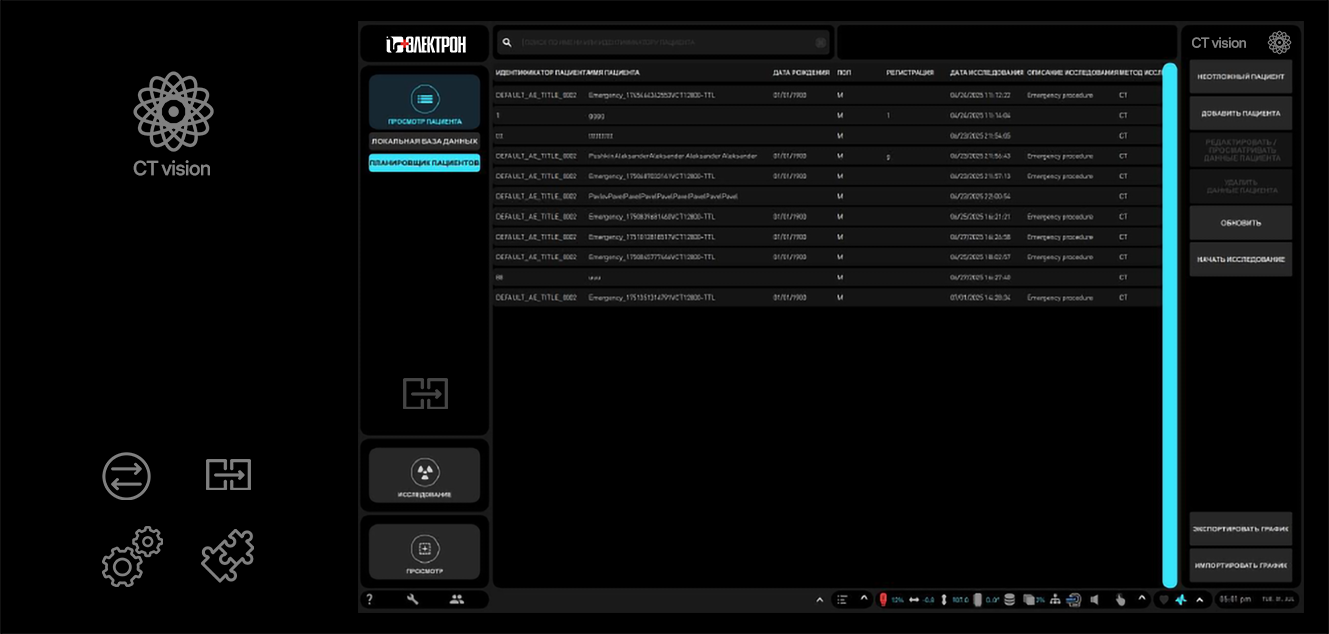
Task: Click the CT vision atom icon in right panel header
Action: [x=1279, y=42]
